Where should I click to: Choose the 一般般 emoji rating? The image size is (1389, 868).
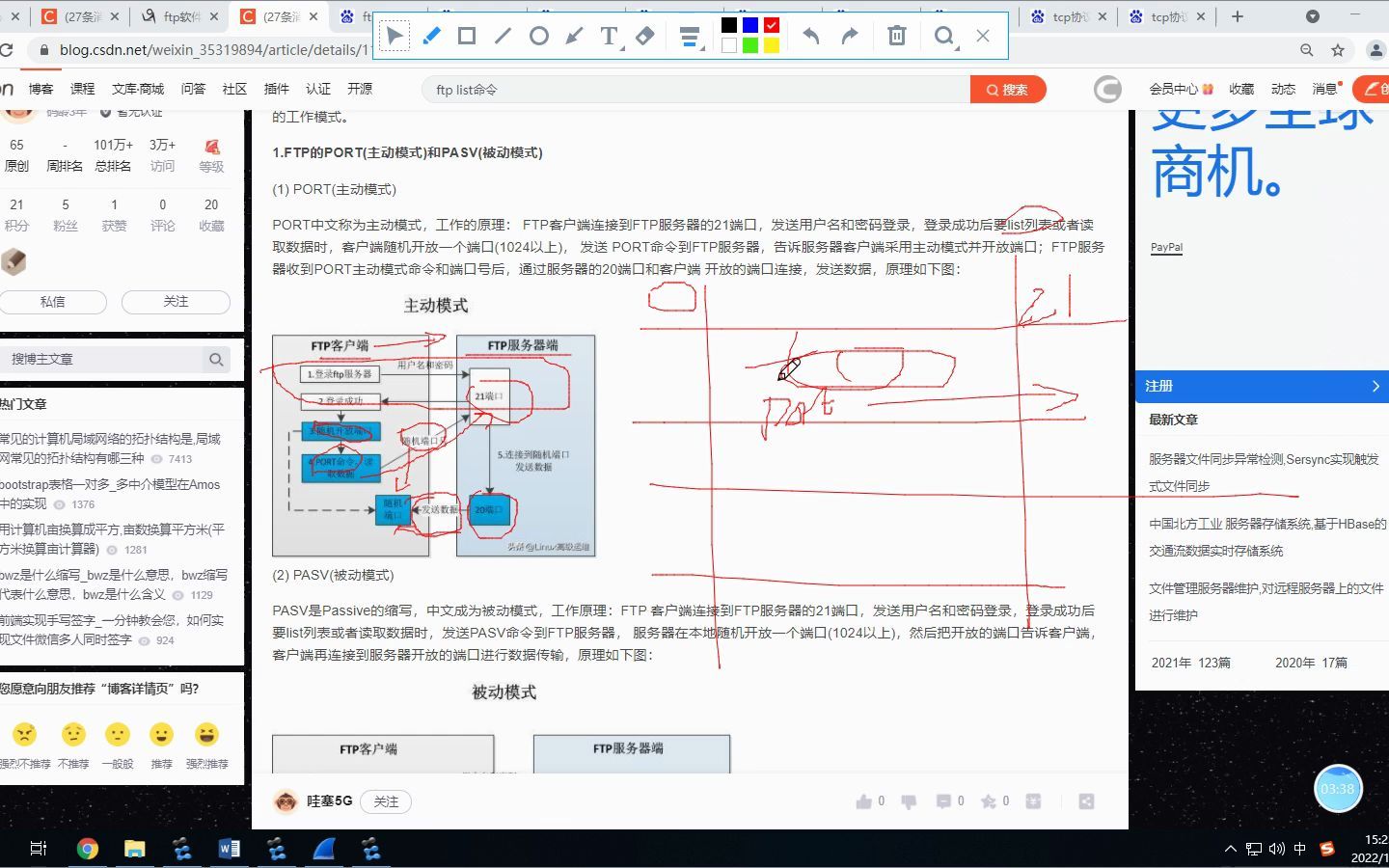click(x=117, y=735)
